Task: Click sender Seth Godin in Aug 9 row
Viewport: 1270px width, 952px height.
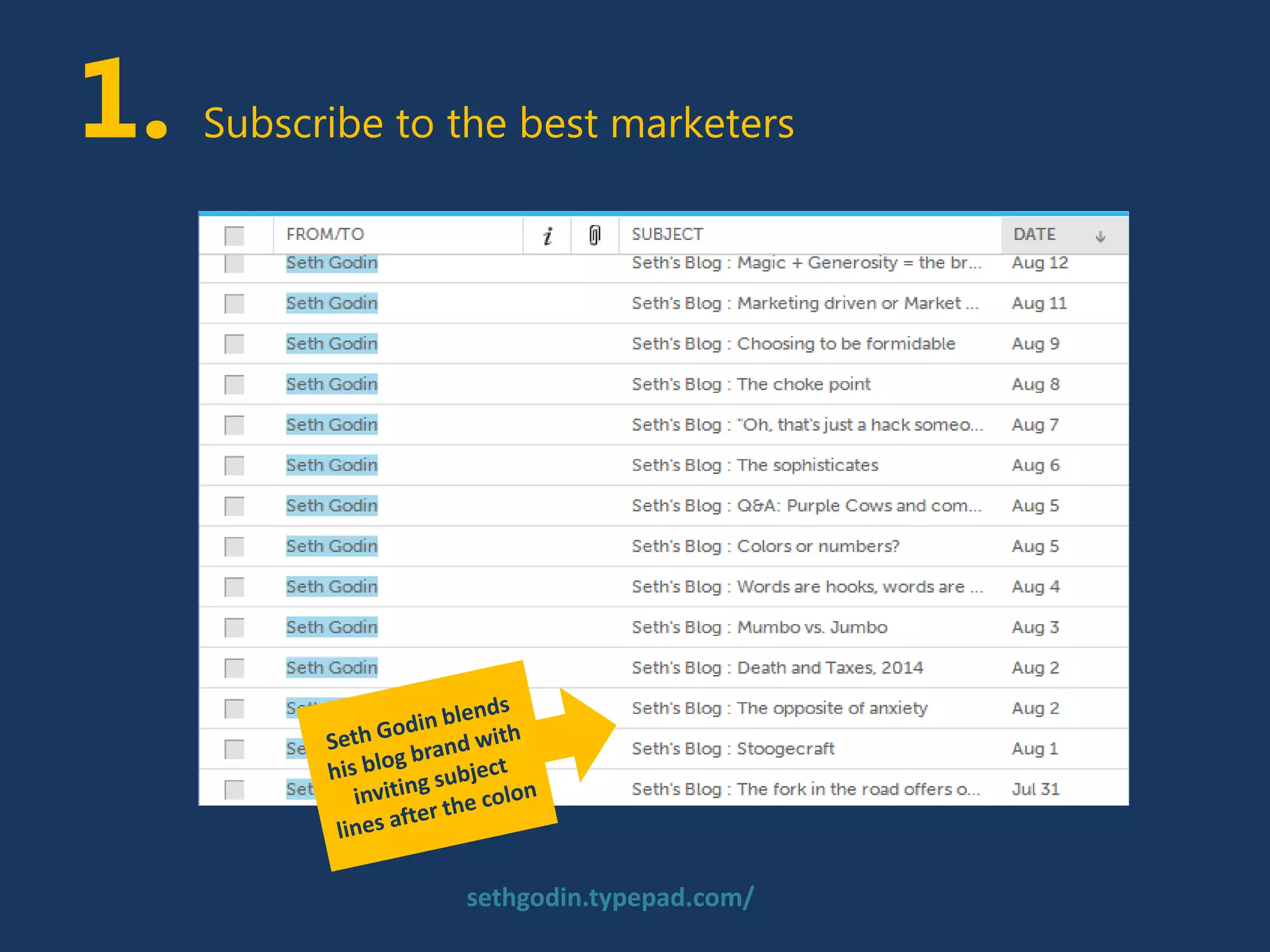Action: tap(332, 343)
